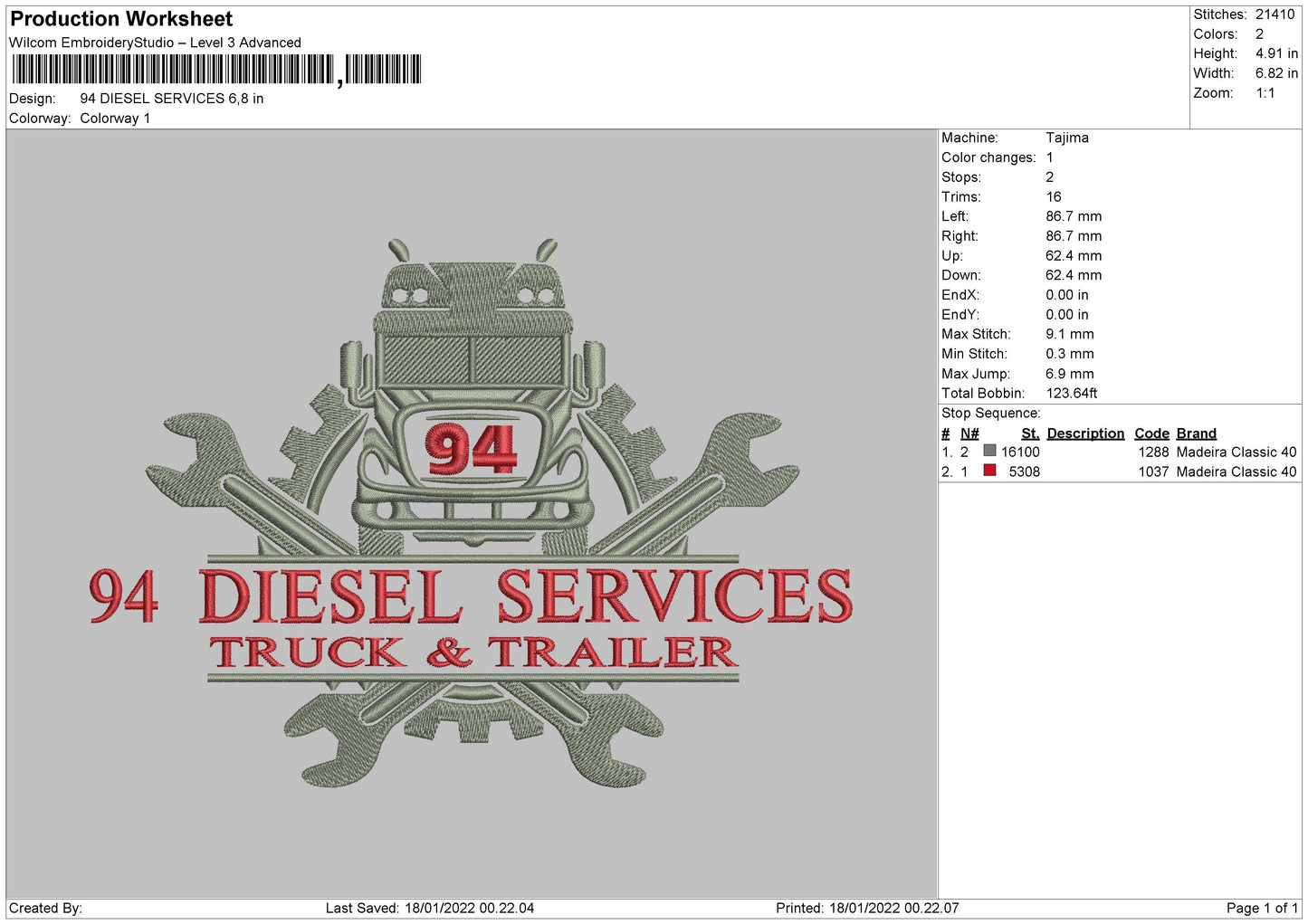
Task: Click the stitches count 21410
Action: coord(1275,14)
